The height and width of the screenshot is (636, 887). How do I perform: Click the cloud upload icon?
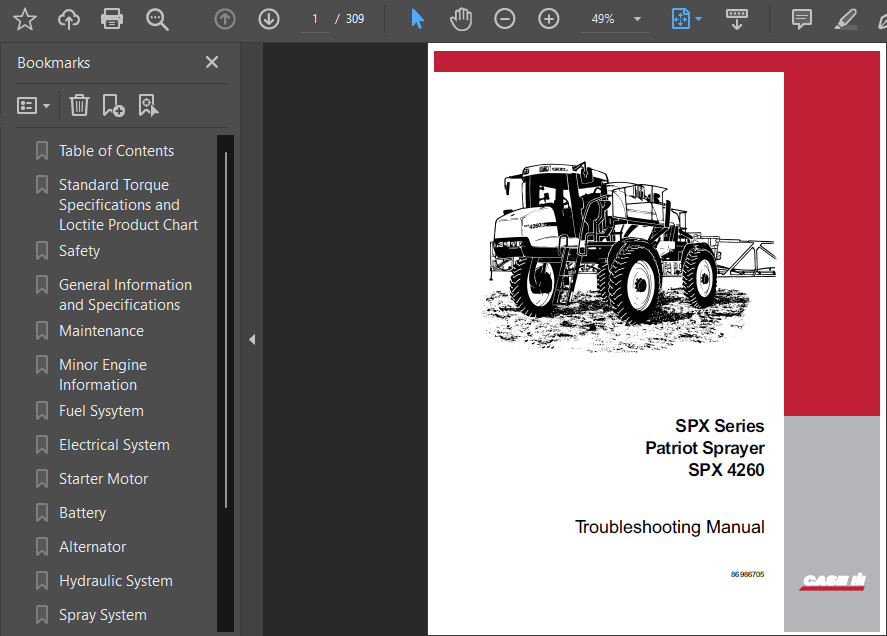tap(69, 19)
